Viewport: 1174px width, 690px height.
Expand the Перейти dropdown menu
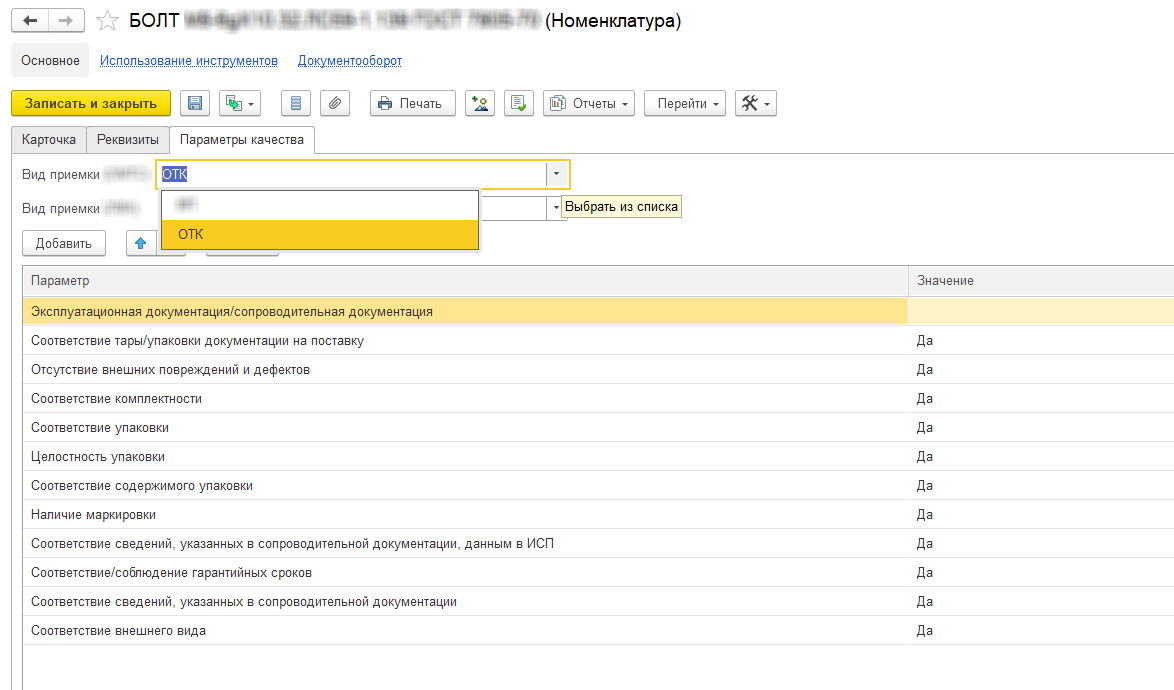coord(685,103)
